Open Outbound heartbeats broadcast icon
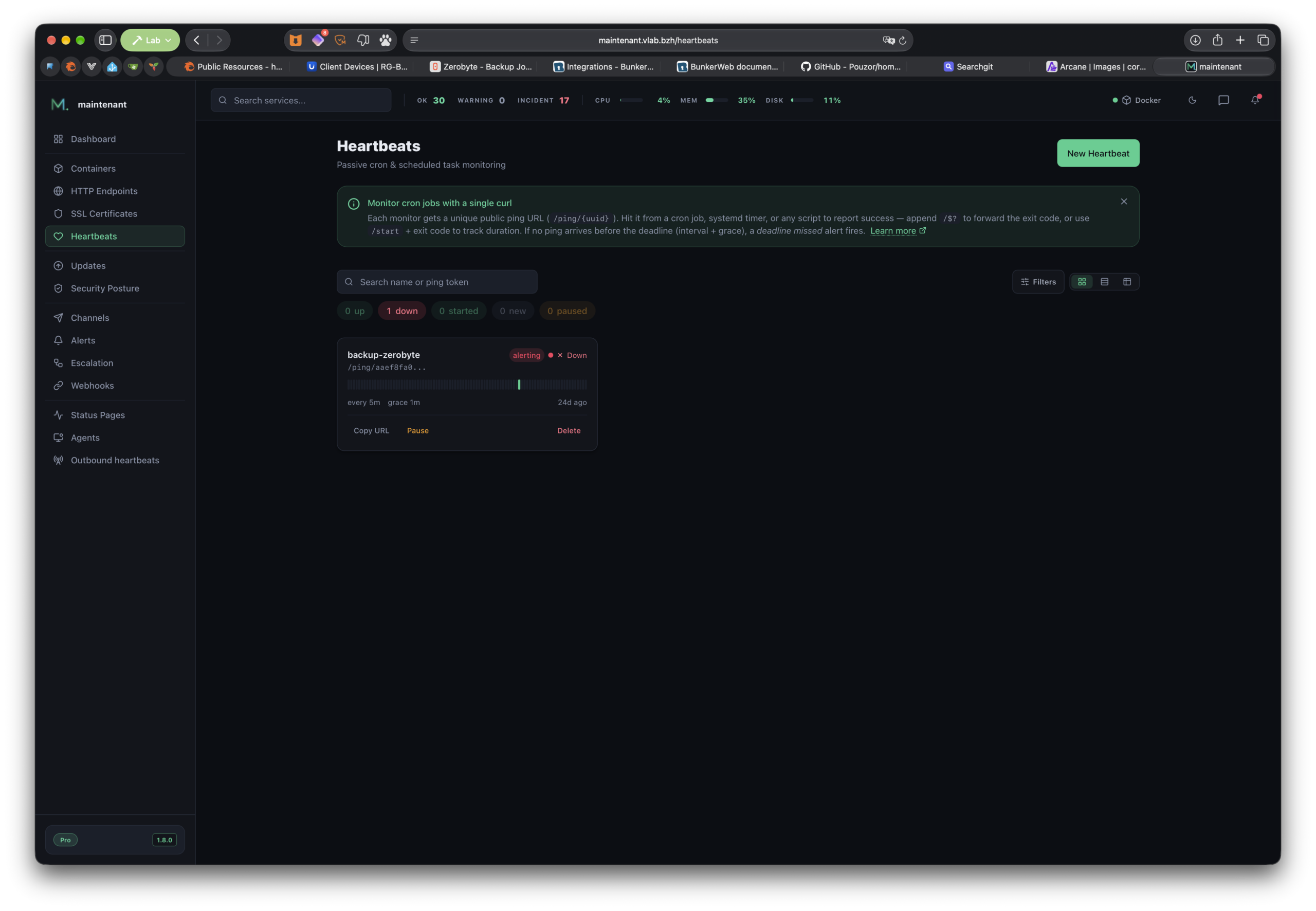The width and height of the screenshot is (1316, 911). click(58, 460)
